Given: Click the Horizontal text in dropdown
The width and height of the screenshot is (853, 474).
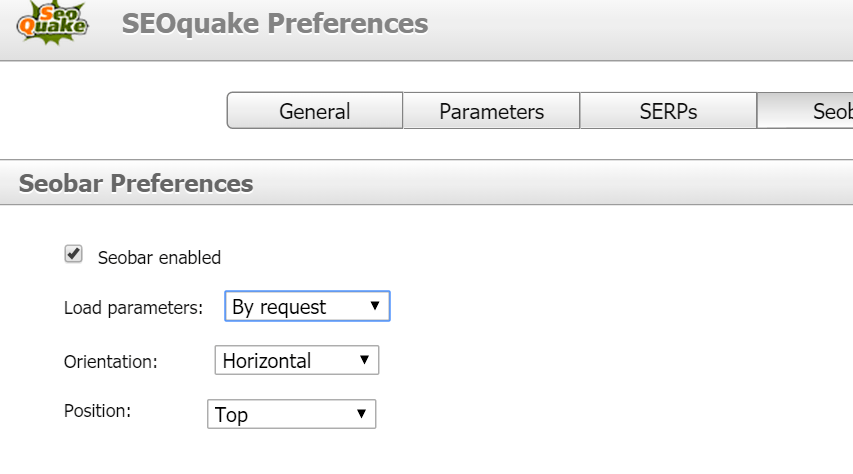Looking at the screenshot, I should click(x=267, y=361).
